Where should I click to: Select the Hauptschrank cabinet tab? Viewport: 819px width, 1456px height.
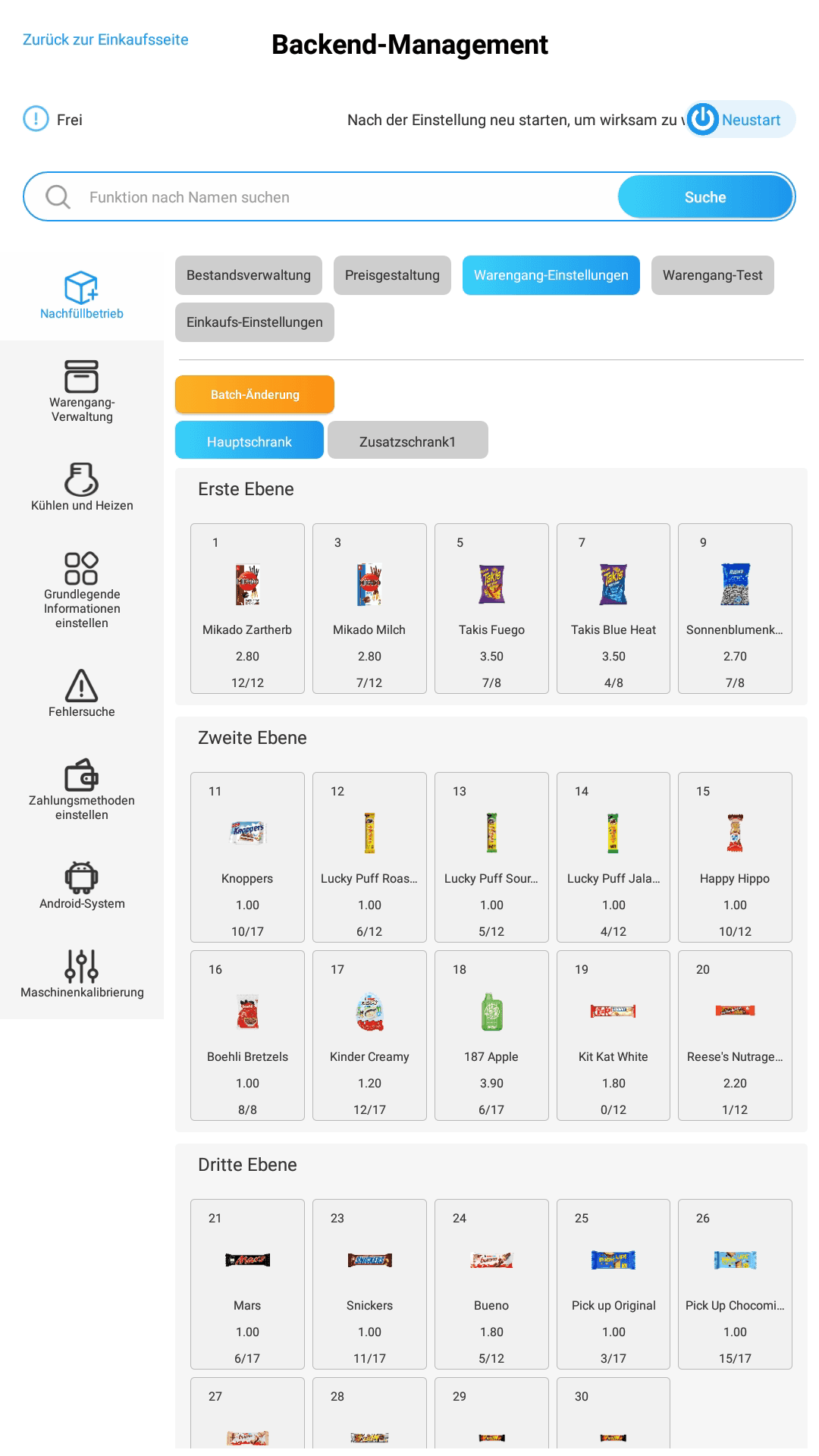(x=249, y=441)
